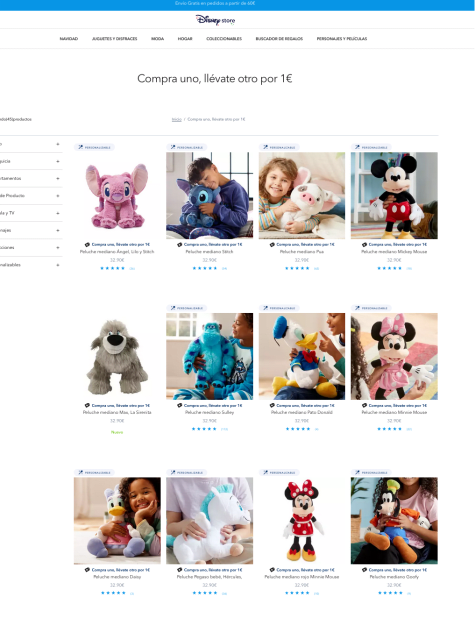Click Personalizable badge icon above Mickey Mouse plush
475x618 pixels.
[x=358, y=147]
